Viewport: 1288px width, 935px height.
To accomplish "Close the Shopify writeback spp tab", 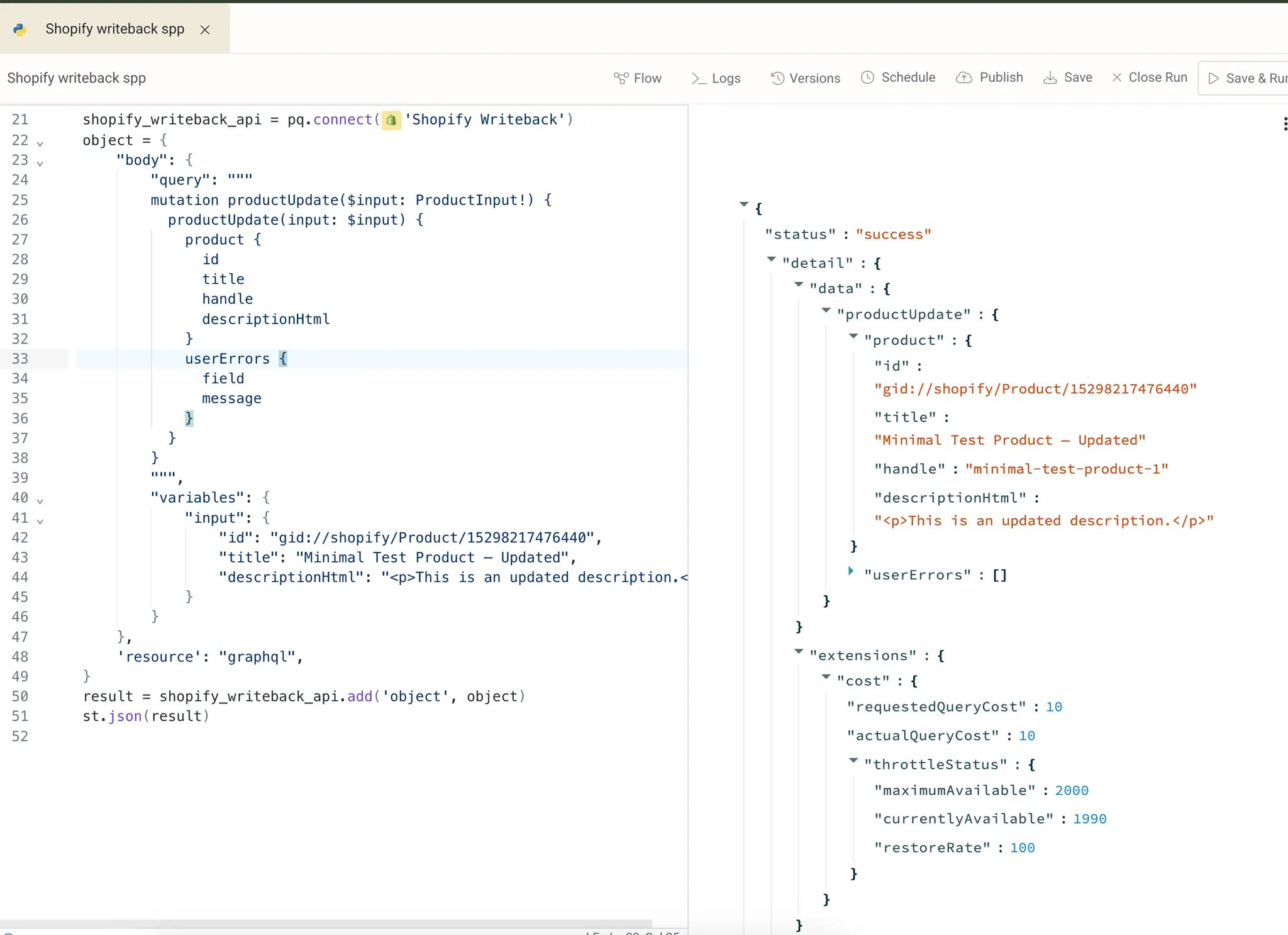I will point(204,30).
